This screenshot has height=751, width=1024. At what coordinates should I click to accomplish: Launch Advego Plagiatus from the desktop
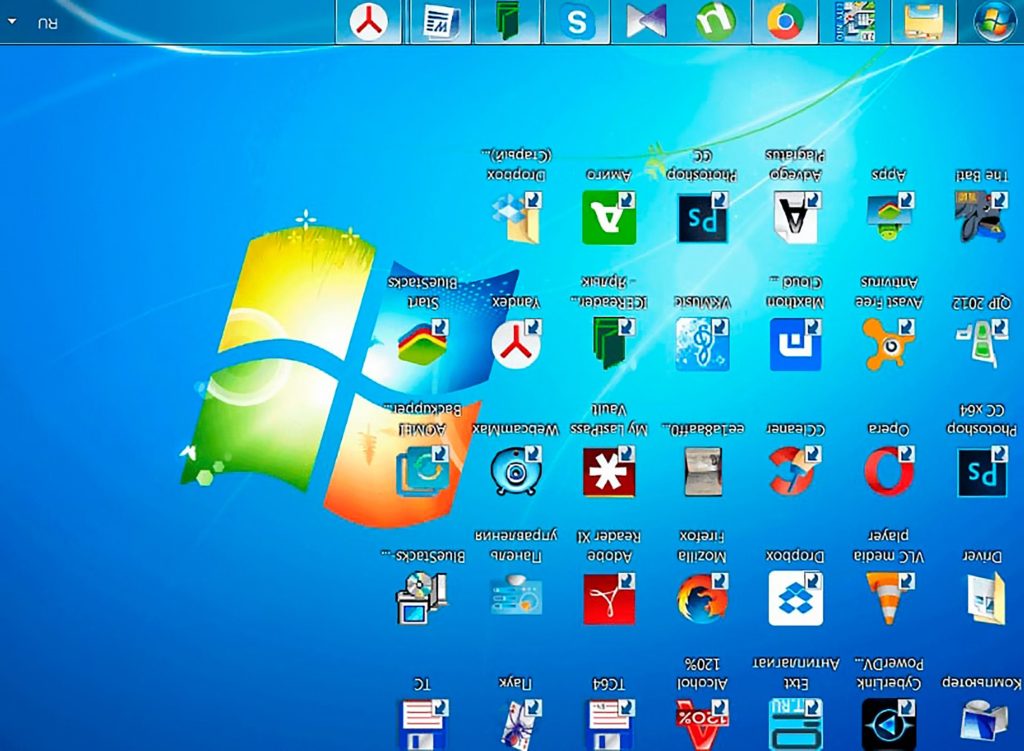click(x=797, y=217)
